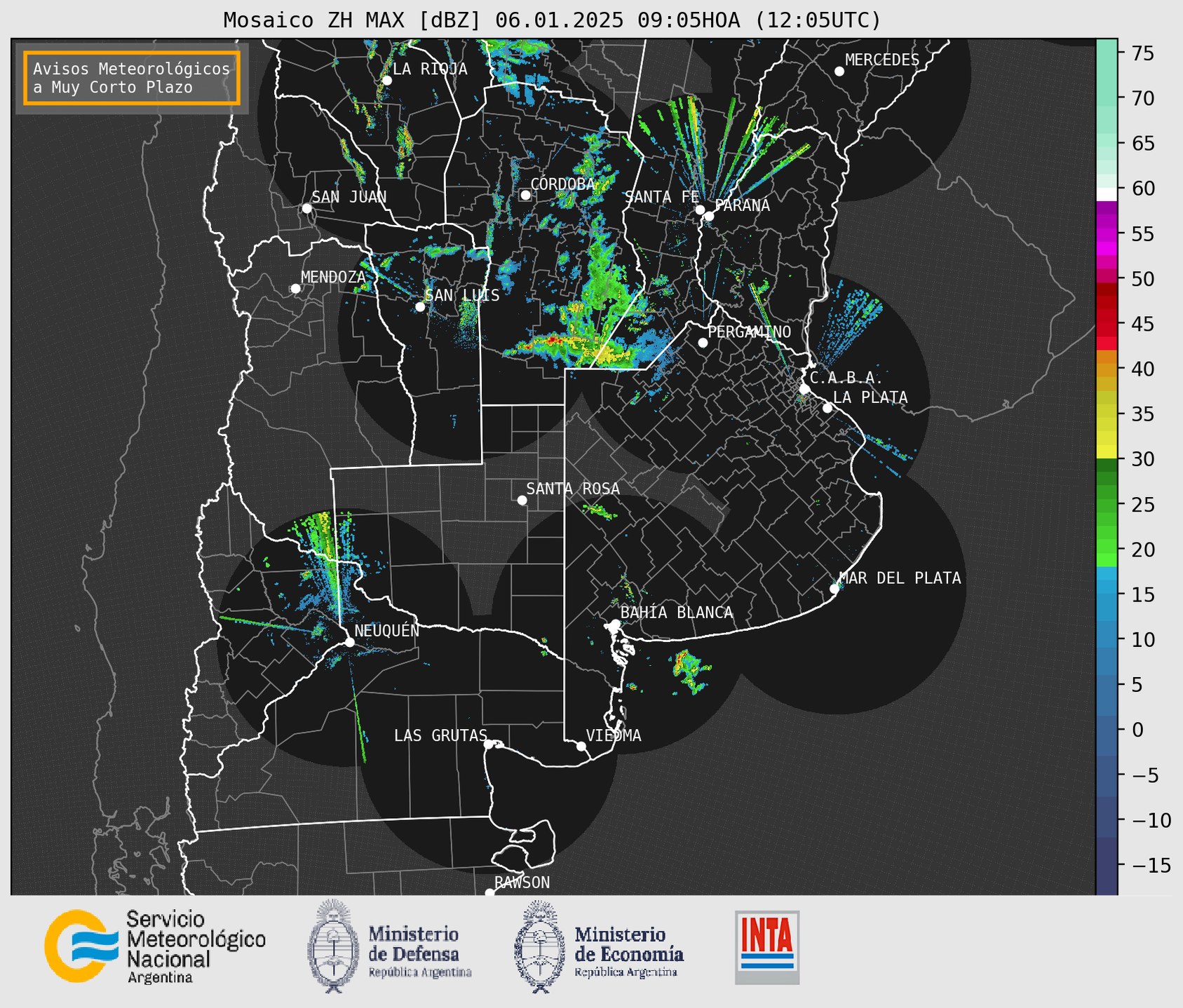The width and height of the screenshot is (1183, 1008).
Task: Click the MAR DEL PLATA label
Action: coord(900,578)
